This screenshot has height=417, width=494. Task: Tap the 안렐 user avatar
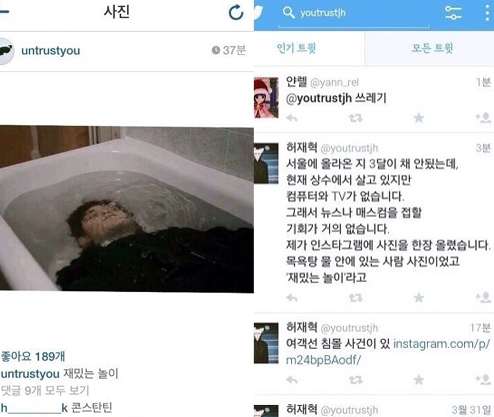(x=266, y=97)
